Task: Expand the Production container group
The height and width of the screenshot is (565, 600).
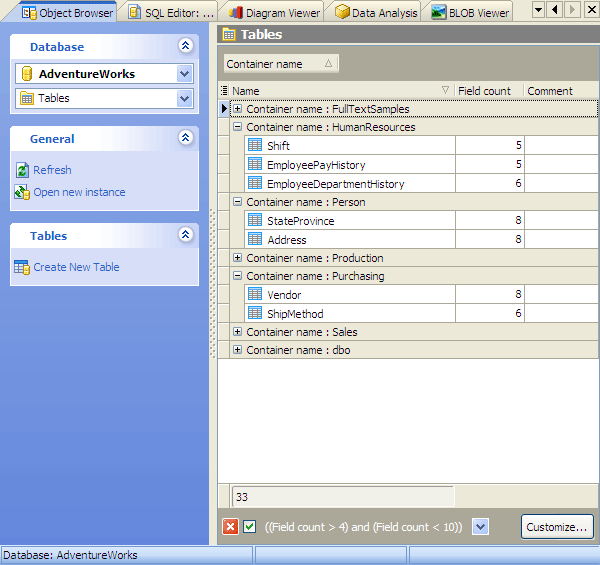Action: tap(238, 258)
